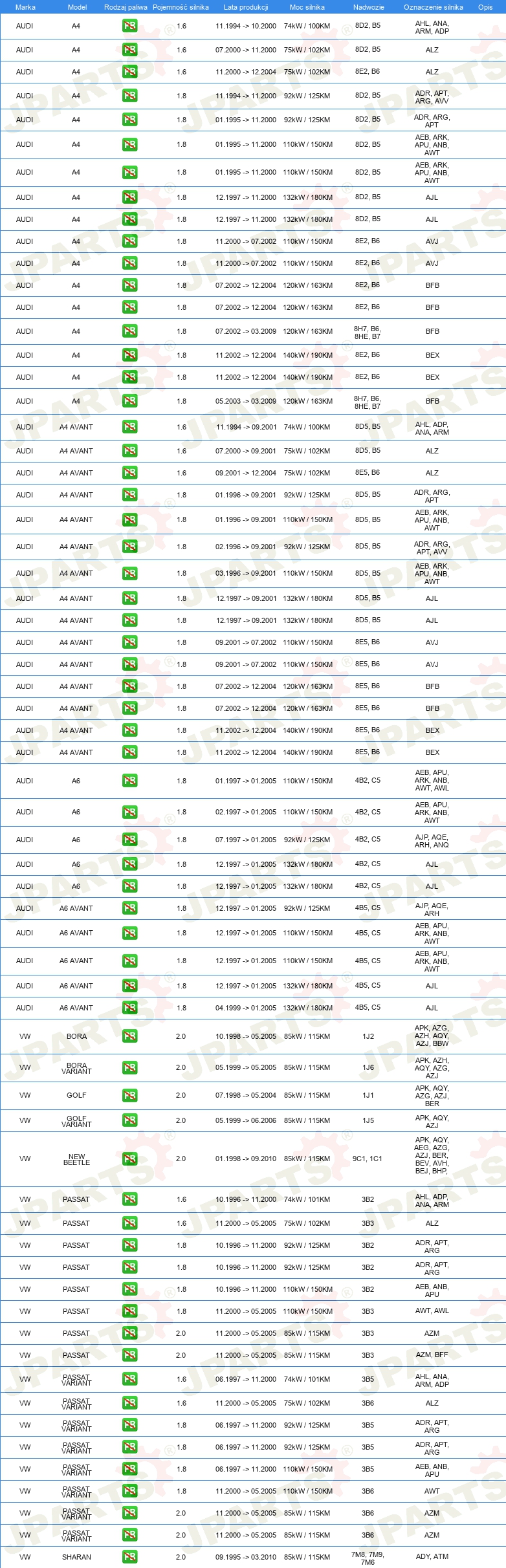Click fuel icon in BORA VARIANT row
This screenshot has width=506, height=1568.
tap(129, 1068)
